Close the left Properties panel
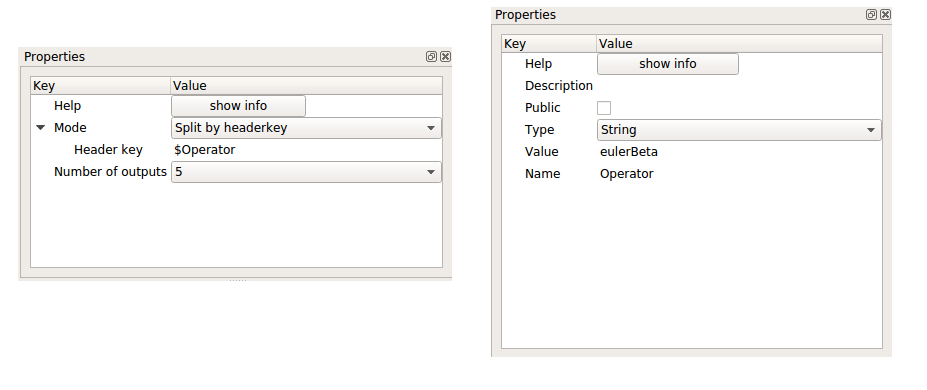 click(446, 57)
